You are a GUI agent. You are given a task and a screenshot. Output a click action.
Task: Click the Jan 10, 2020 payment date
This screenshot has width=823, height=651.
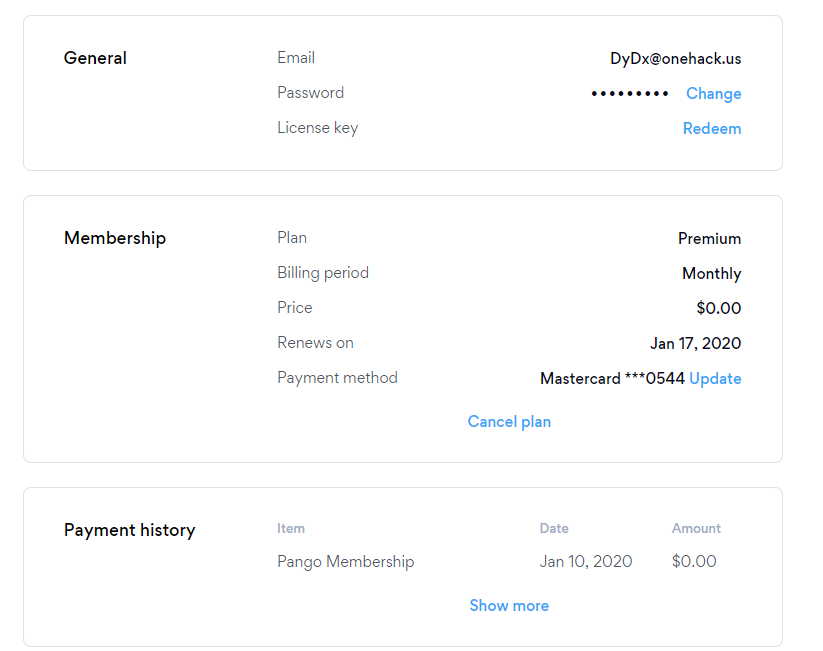click(586, 561)
